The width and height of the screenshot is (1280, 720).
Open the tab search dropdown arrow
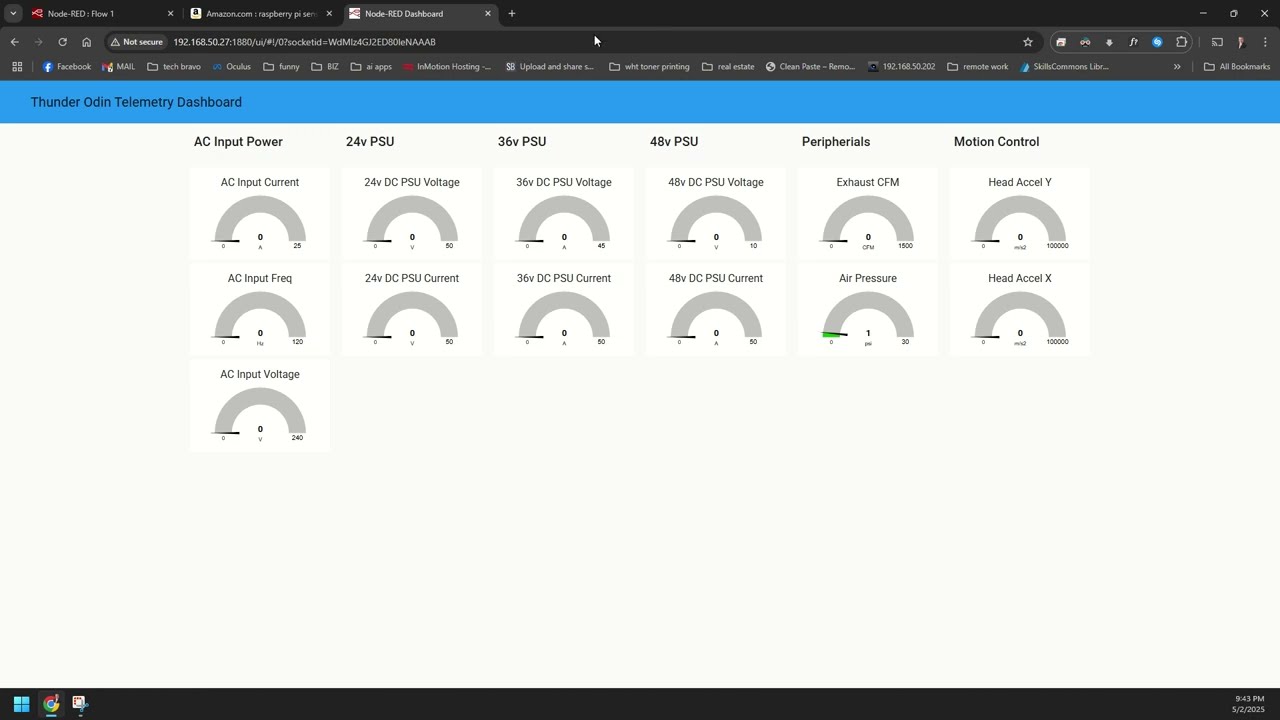[x=13, y=14]
